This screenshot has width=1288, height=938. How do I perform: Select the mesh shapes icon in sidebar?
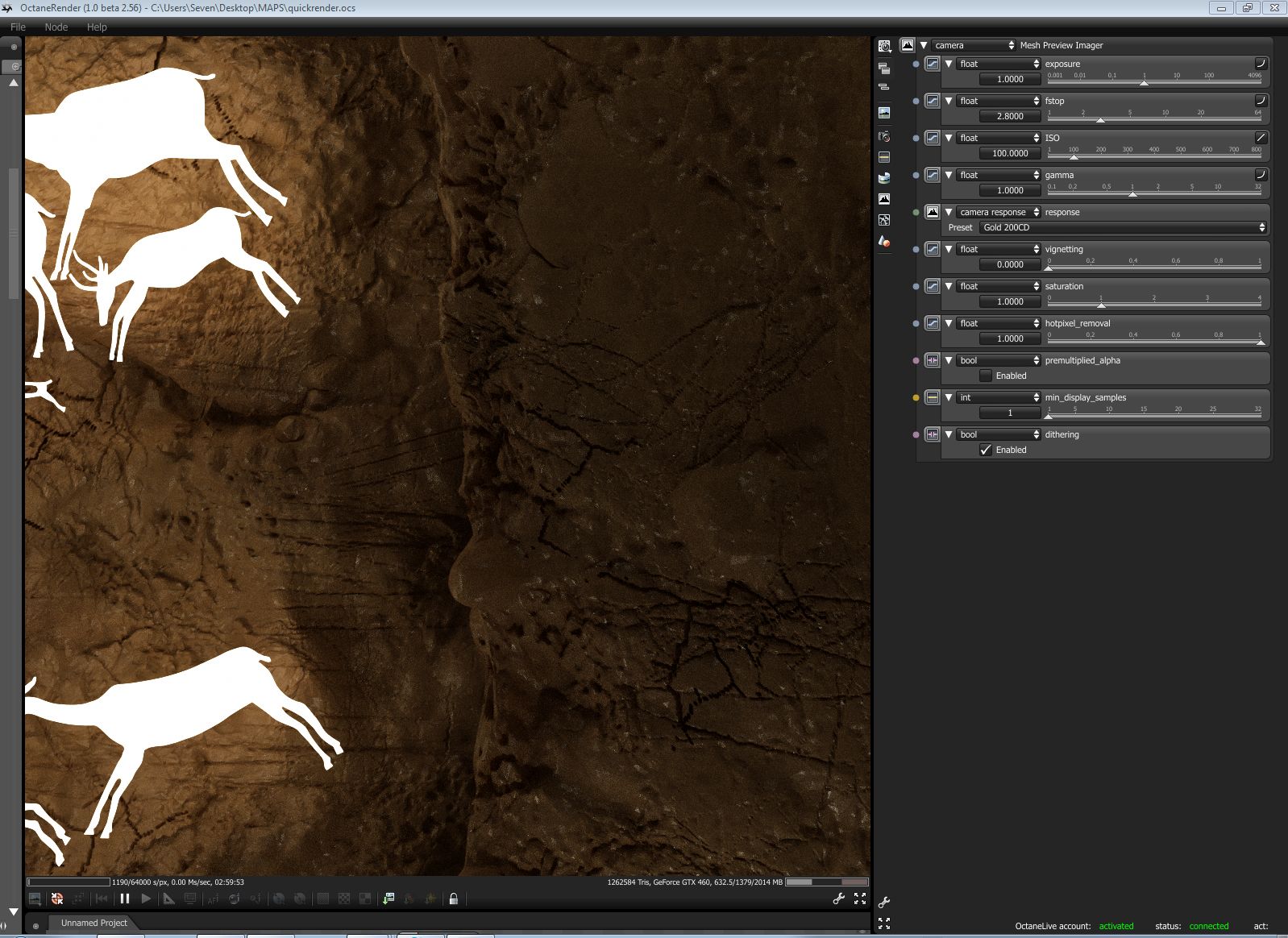[x=884, y=241]
